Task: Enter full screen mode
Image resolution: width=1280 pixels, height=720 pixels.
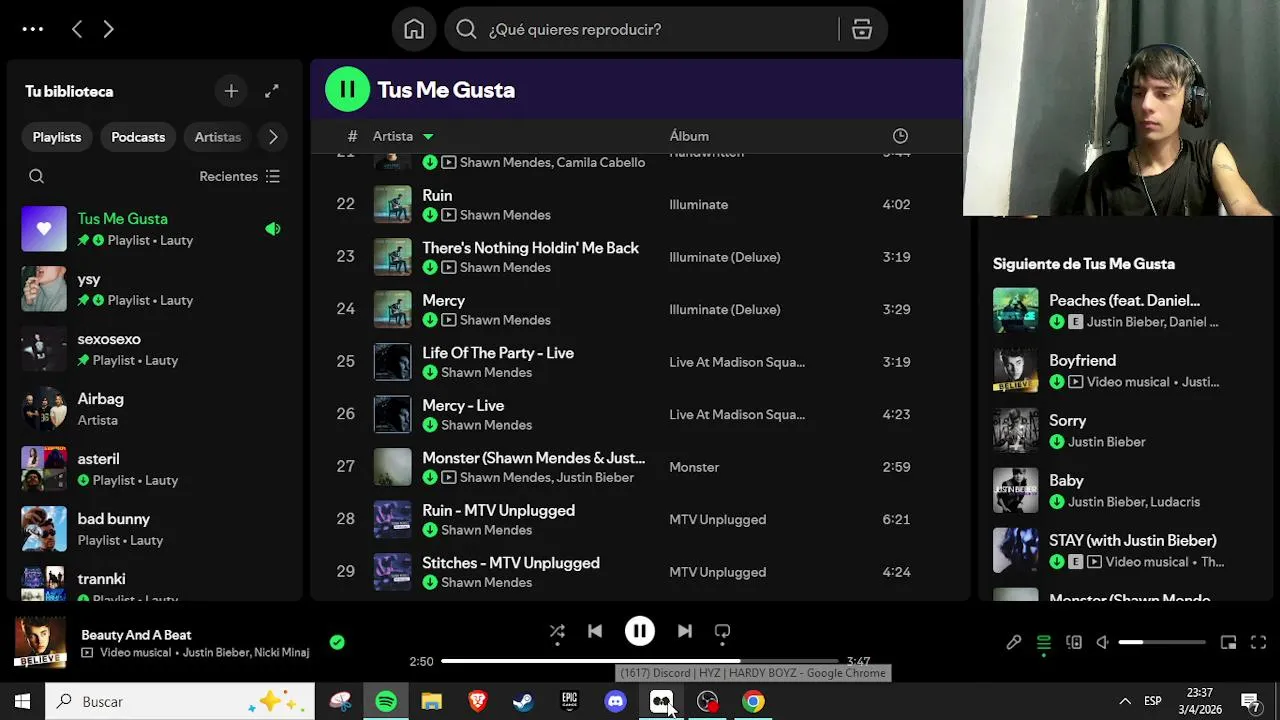Action: 1258,642
